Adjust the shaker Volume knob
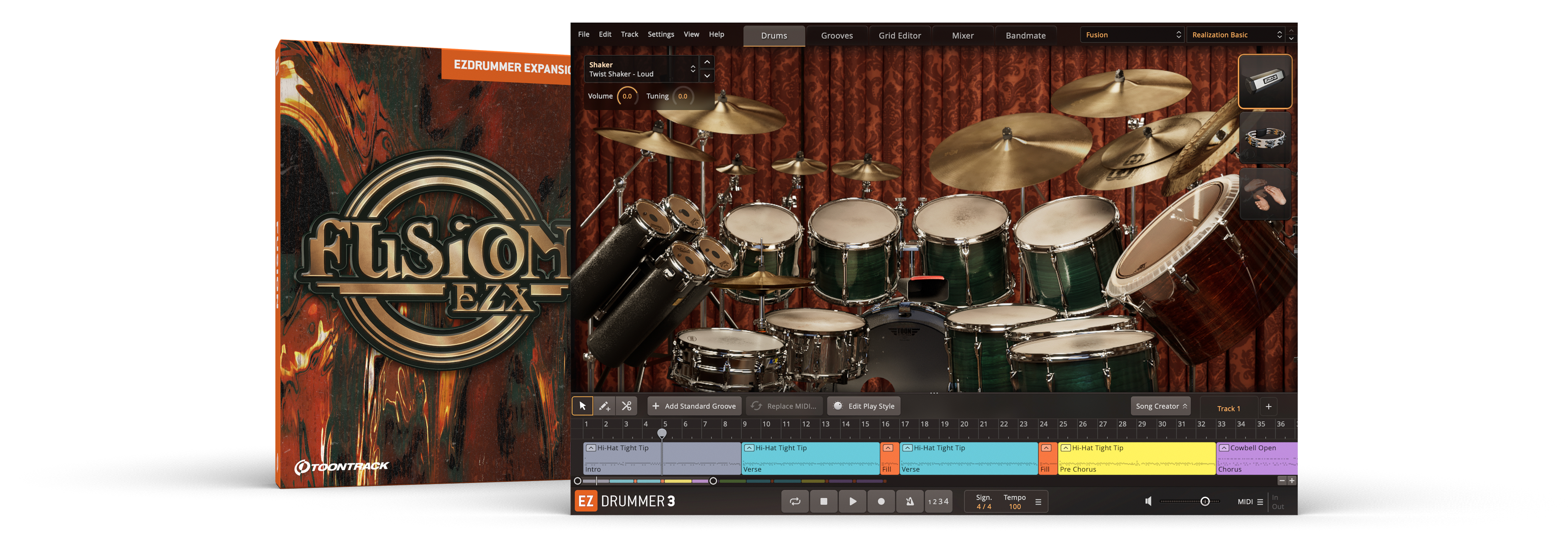 (x=627, y=96)
